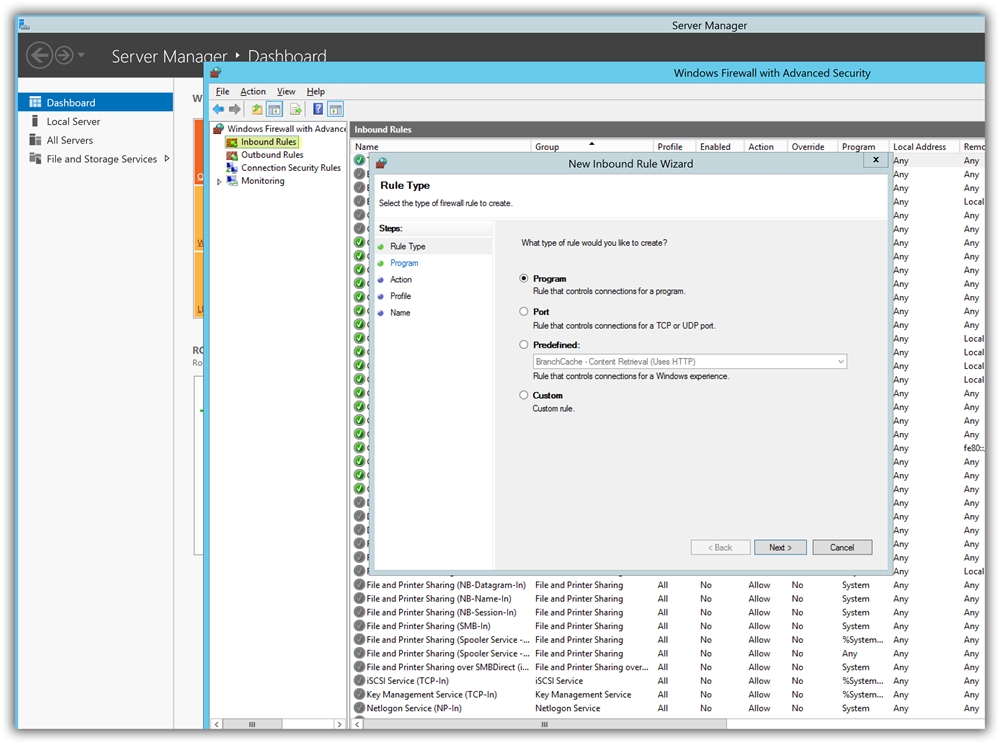Select rule "File and Printer Sharing (SMB-In)"
The height and width of the screenshot is (744, 1000).
(x=429, y=626)
